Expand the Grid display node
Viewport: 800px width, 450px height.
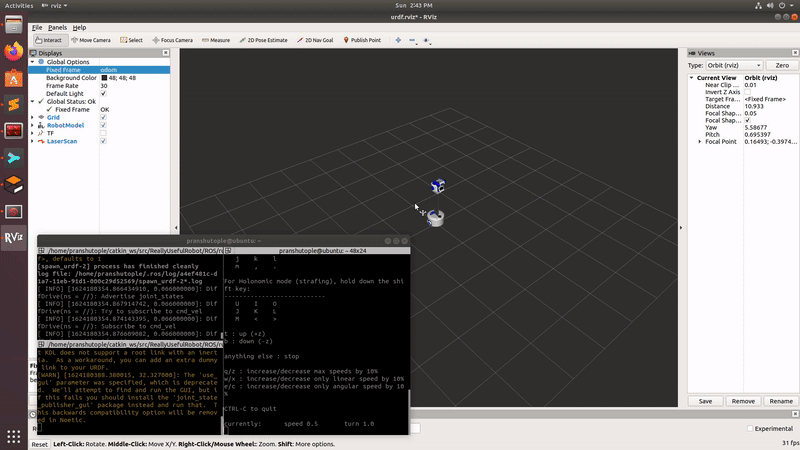coord(33,117)
